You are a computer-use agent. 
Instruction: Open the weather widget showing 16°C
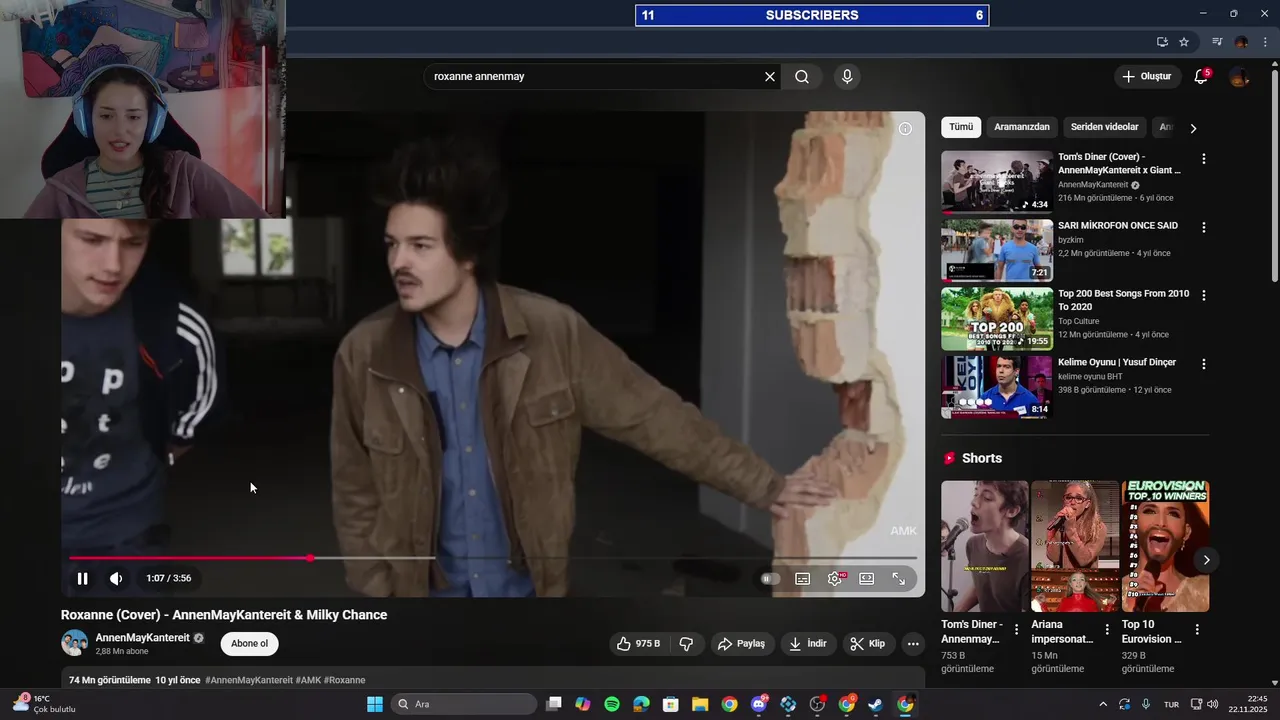[45, 704]
